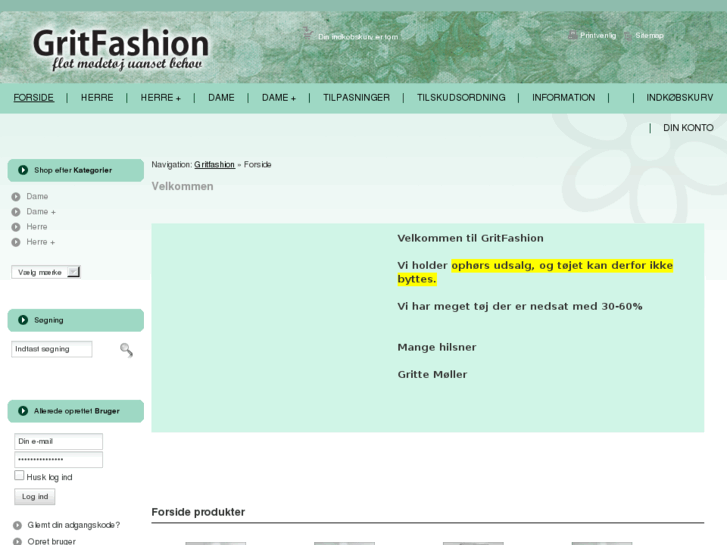Click the Printvenlig link text

tap(598, 36)
